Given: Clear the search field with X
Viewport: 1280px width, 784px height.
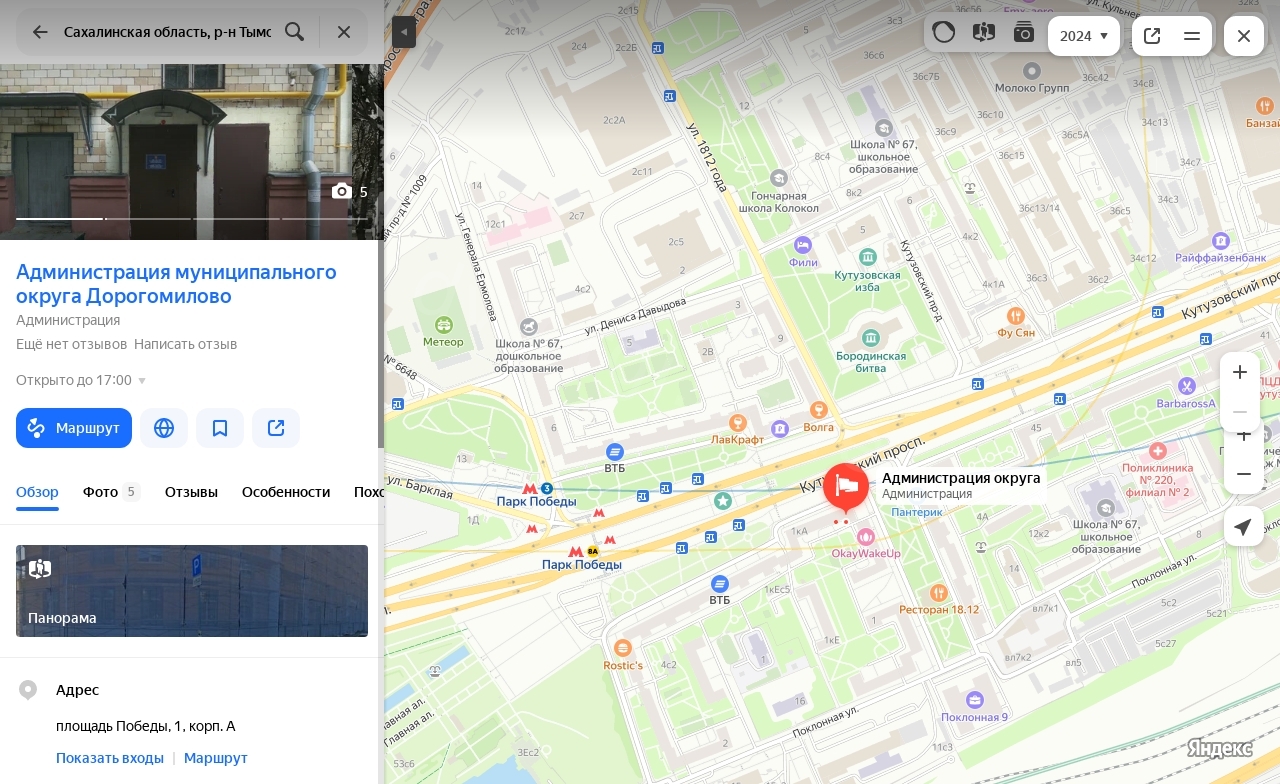Looking at the screenshot, I should pos(344,32).
